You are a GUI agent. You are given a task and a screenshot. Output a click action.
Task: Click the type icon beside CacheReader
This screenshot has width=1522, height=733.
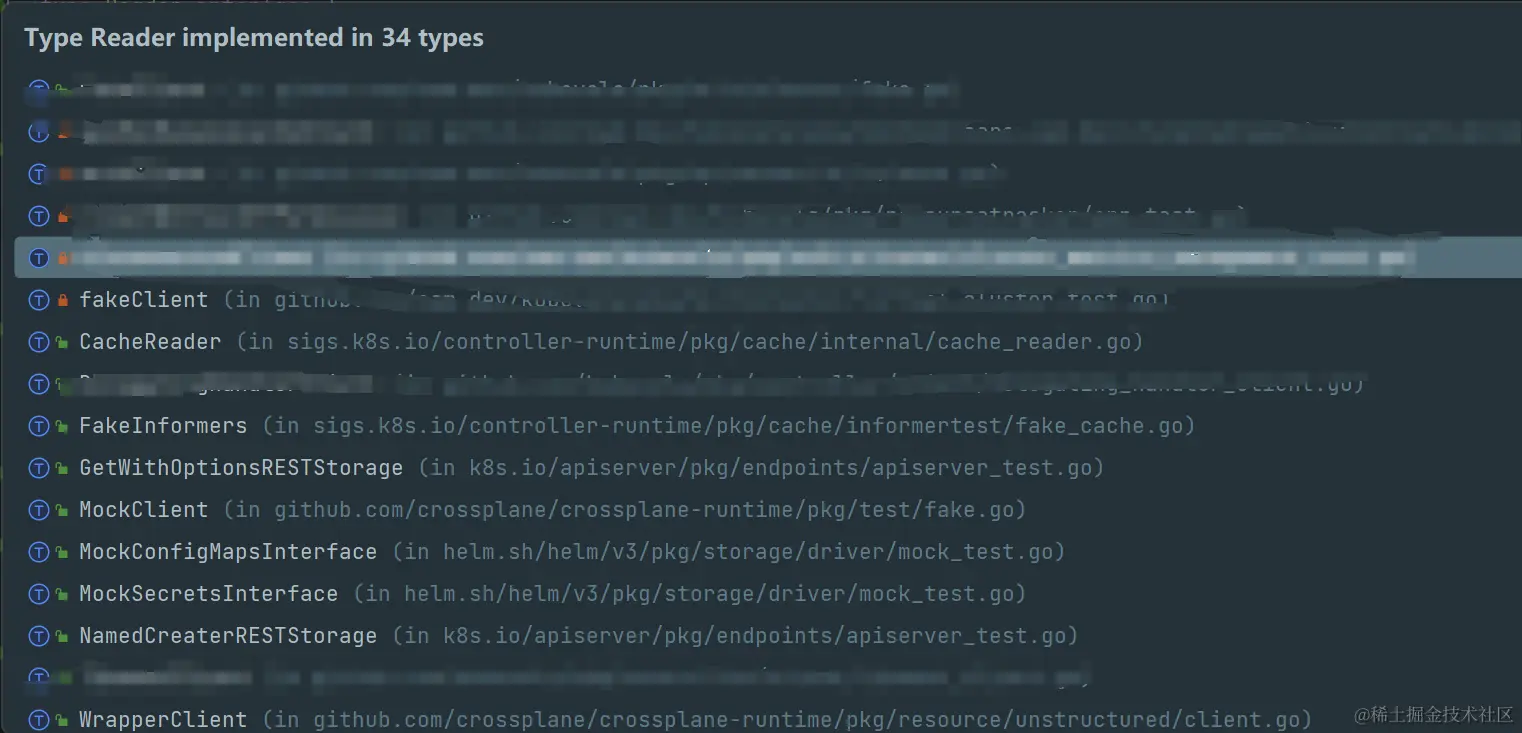[39, 342]
